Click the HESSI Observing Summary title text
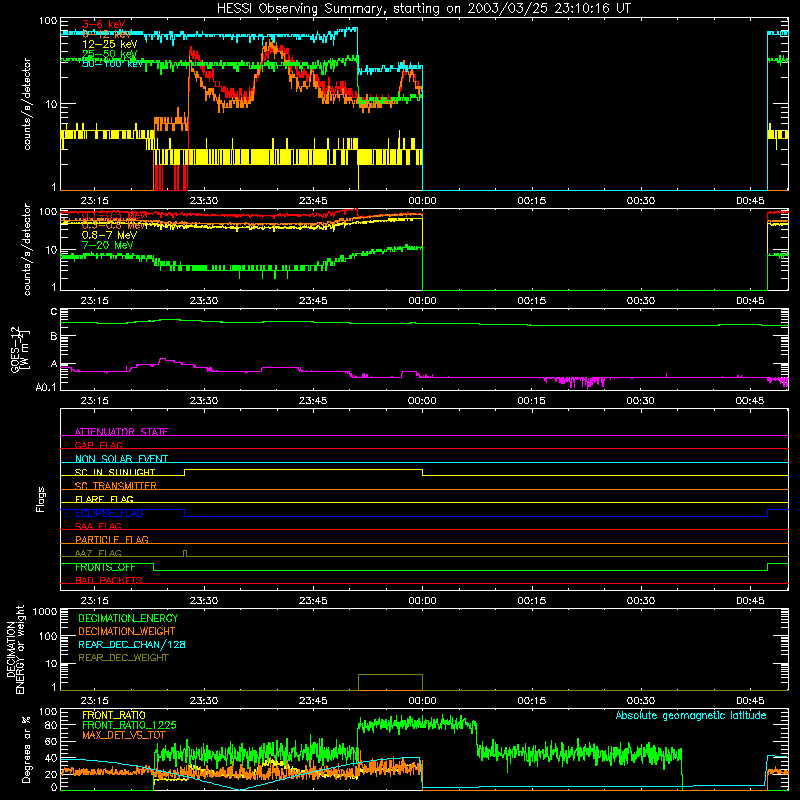 424,9
